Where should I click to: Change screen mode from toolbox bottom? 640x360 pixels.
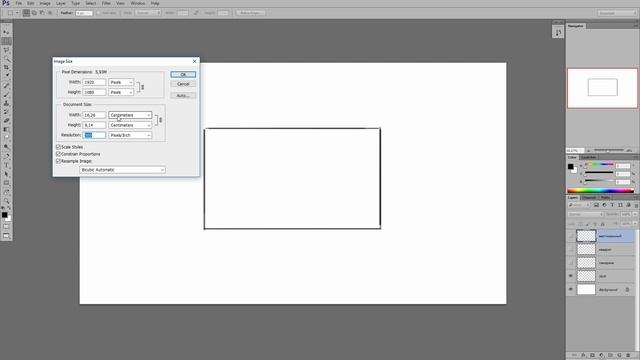point(6,236)
